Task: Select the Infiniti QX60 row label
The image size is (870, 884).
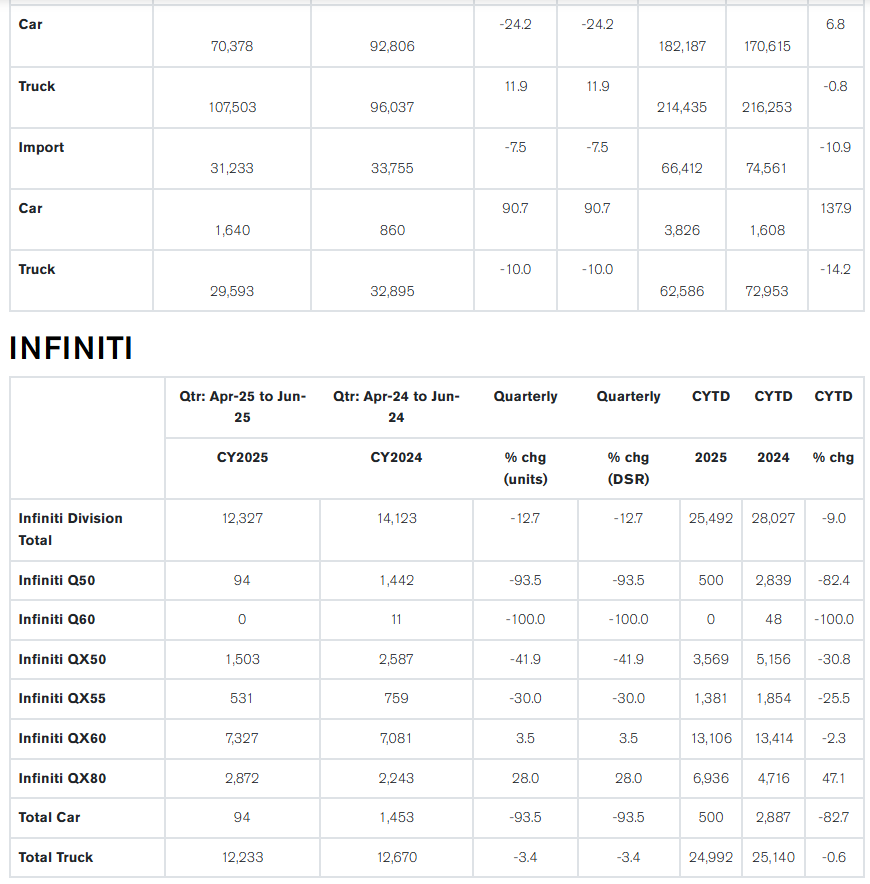Action: [x=62, y=739]
